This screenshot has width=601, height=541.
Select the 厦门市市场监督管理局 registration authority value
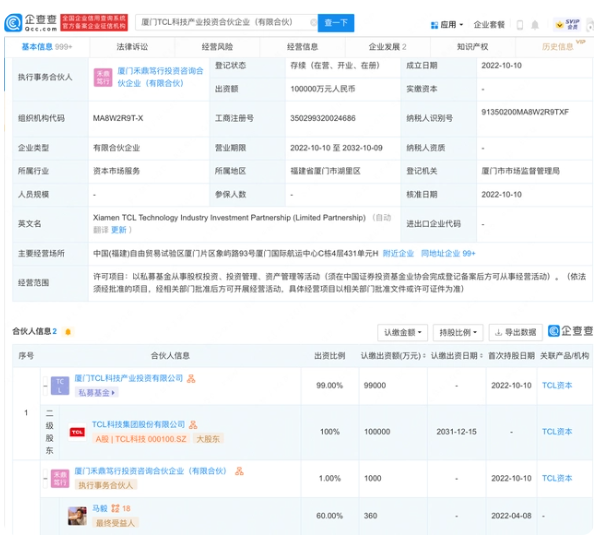(x=521, y=171)
